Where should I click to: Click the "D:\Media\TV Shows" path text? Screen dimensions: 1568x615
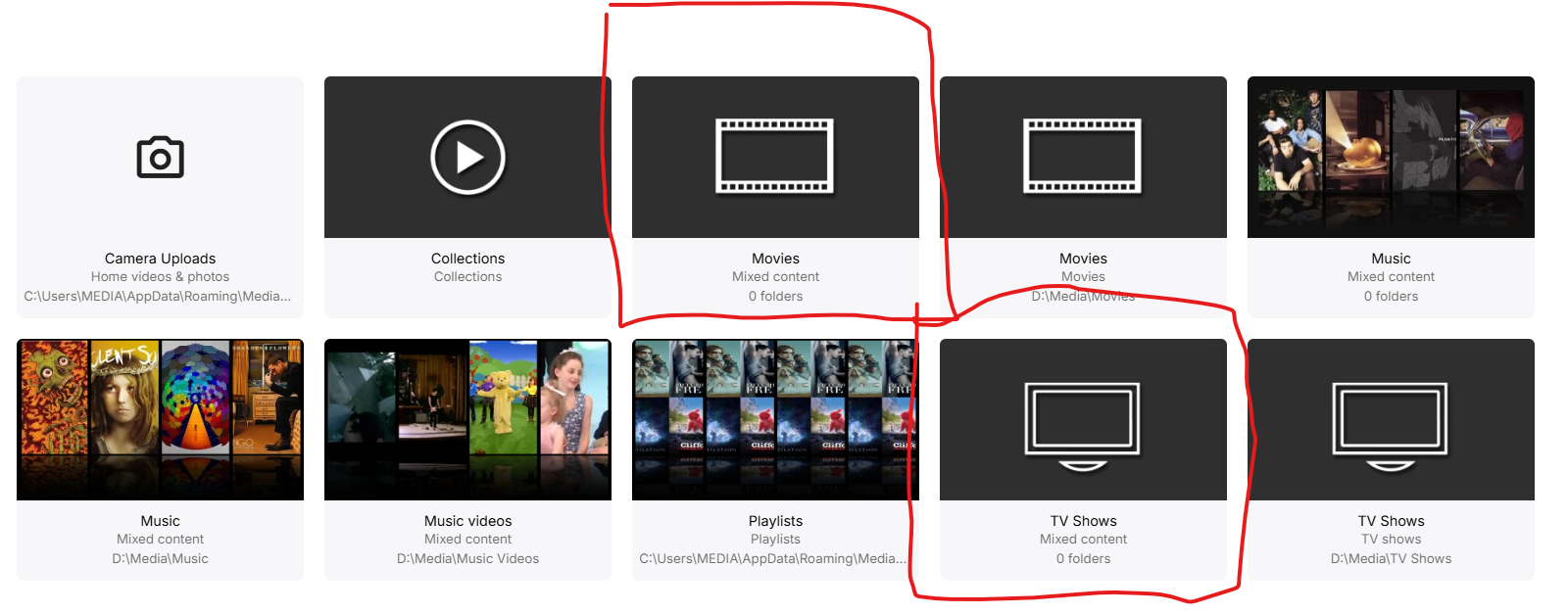(1391, 558)
